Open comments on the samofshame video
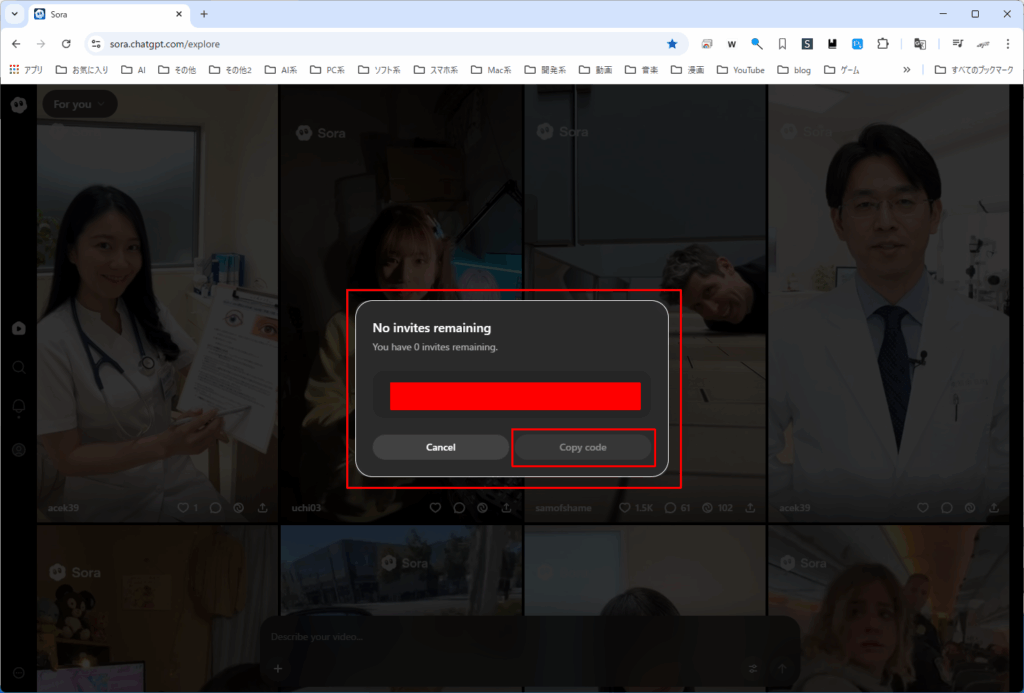 click(671, 508)
